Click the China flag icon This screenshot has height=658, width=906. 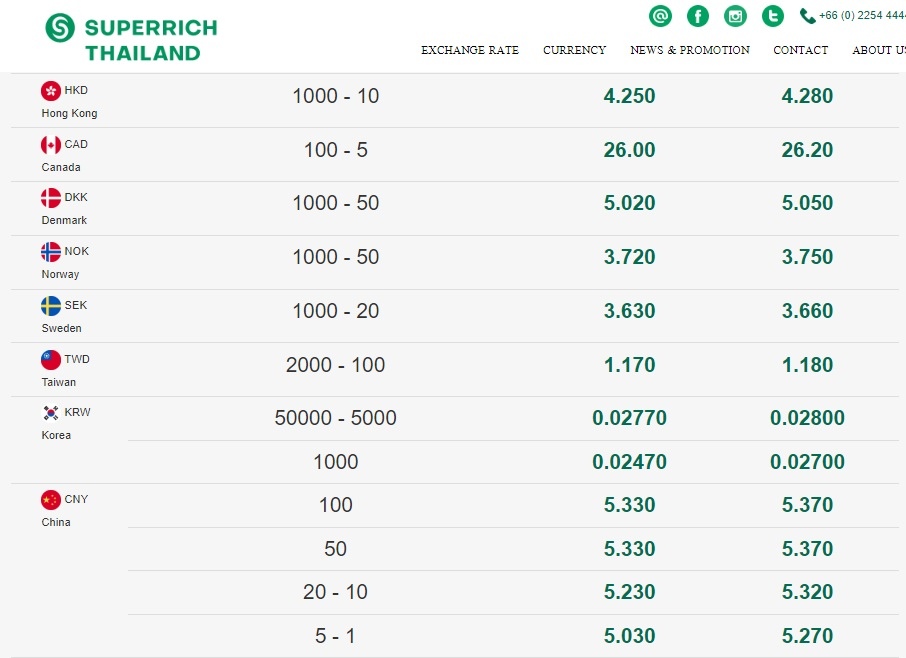[51, 500]
